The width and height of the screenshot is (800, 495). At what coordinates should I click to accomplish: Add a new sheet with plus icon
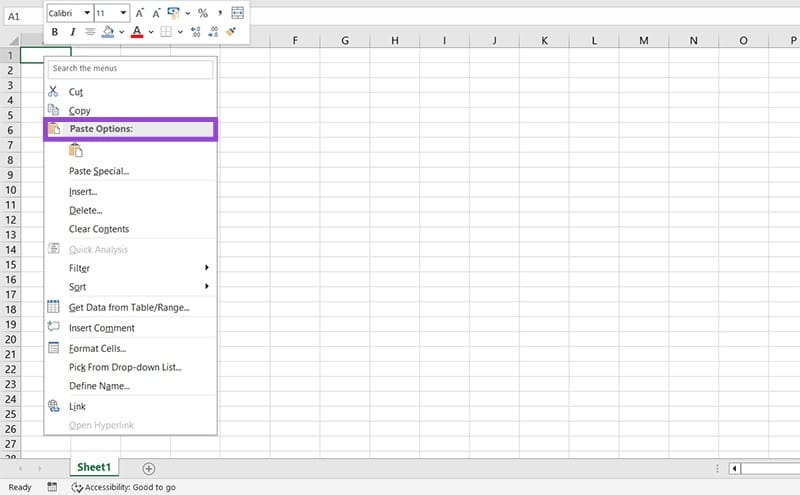pyautogui.click(x=149, y=468)
